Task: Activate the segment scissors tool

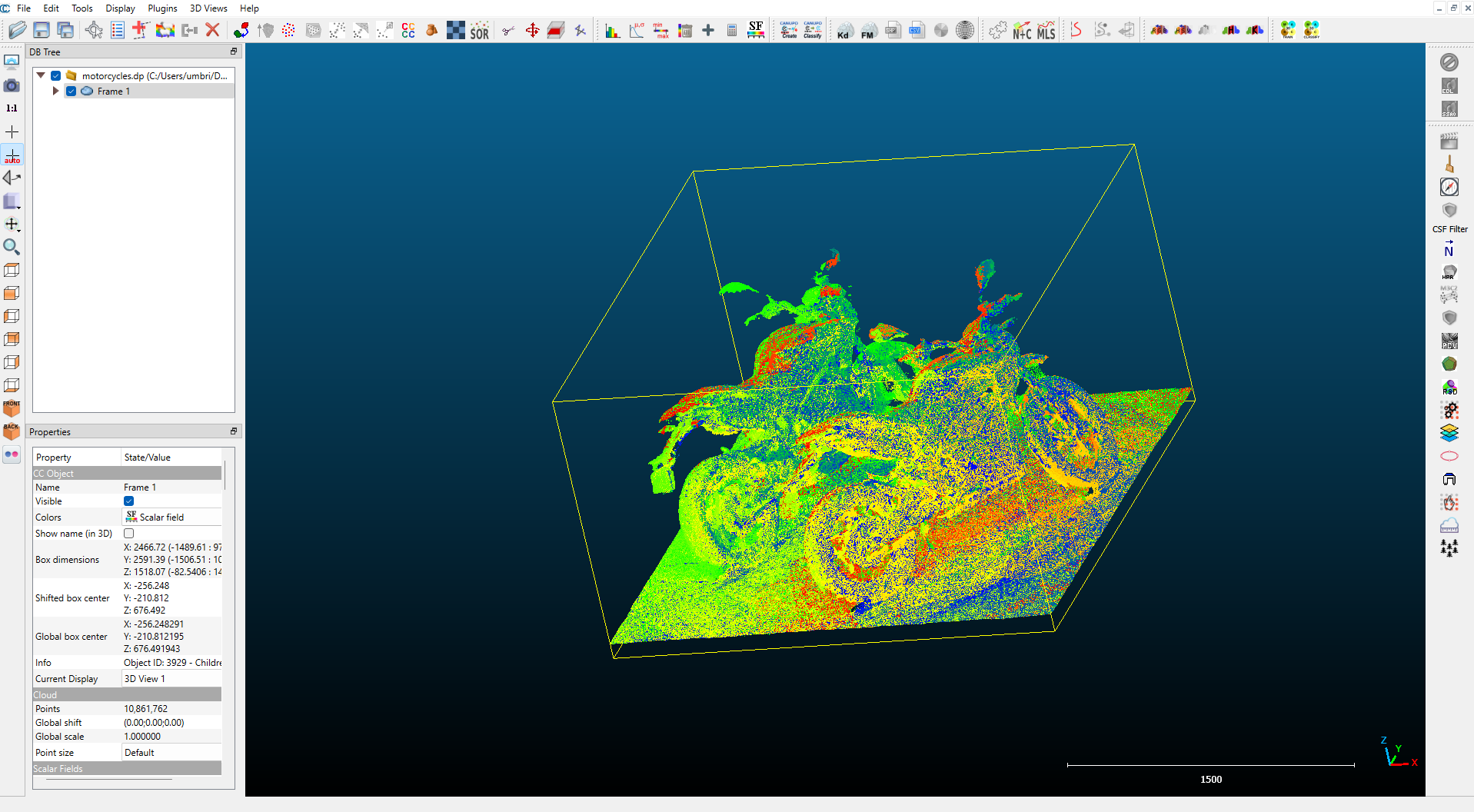Action: coord(507,30)
